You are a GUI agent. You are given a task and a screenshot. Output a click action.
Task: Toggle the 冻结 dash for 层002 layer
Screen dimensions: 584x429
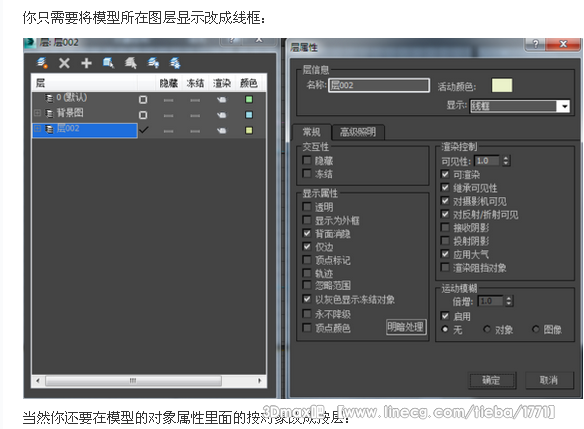tap(195, 131)
